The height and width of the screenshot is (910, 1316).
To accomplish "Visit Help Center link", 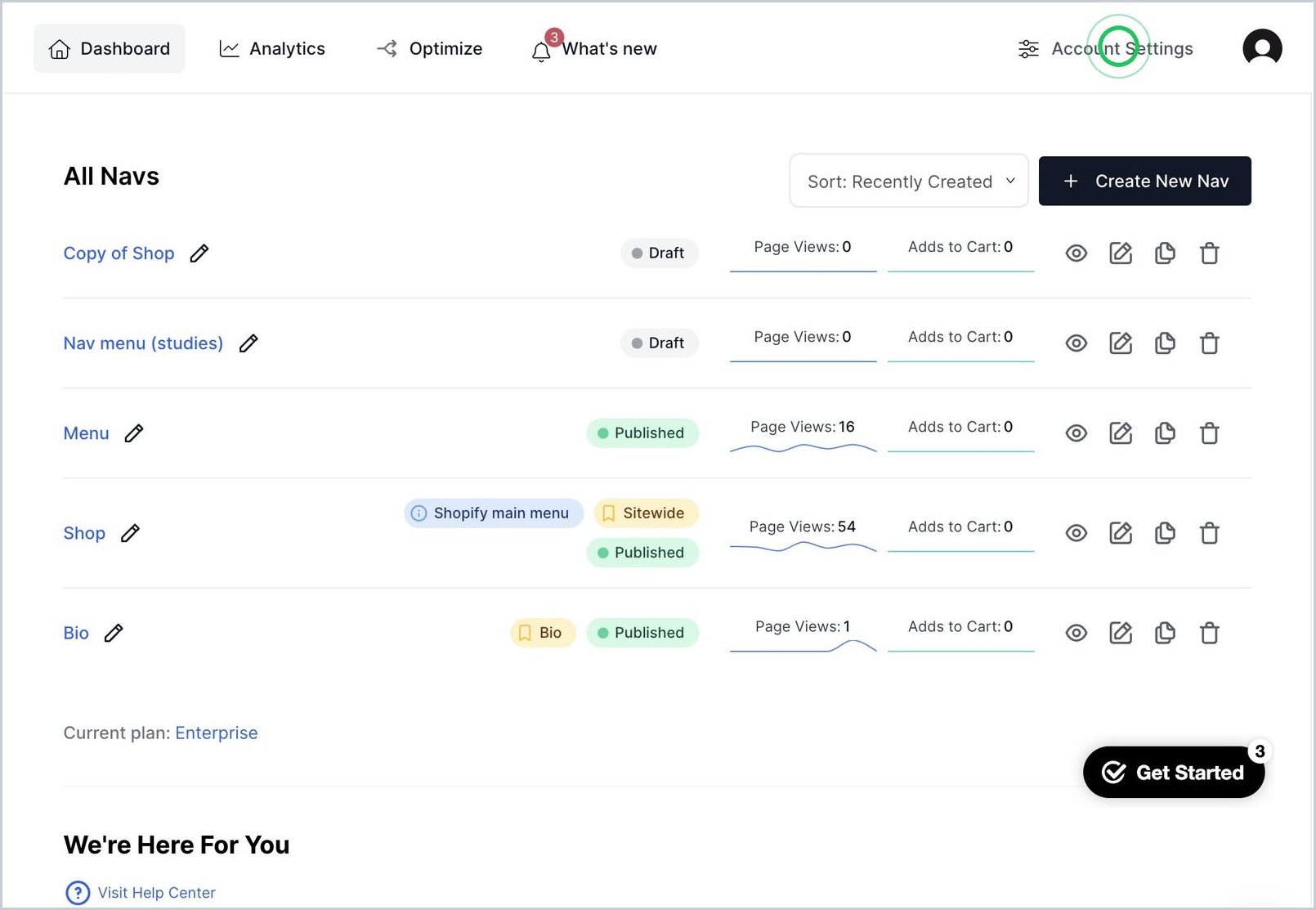I will tap(140, 893).
